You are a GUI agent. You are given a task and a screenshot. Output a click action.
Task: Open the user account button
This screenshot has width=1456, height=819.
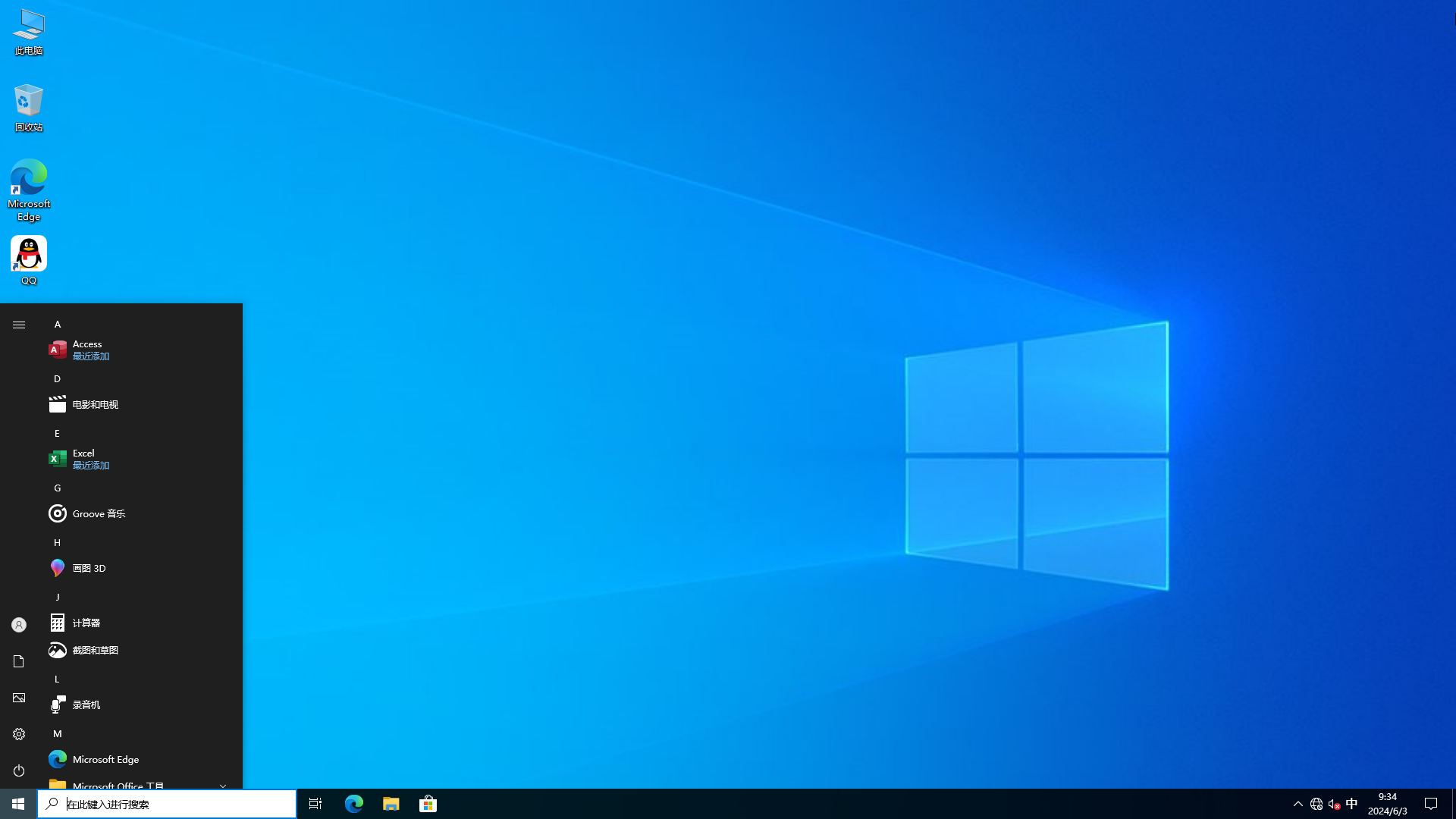click(19, 624)
